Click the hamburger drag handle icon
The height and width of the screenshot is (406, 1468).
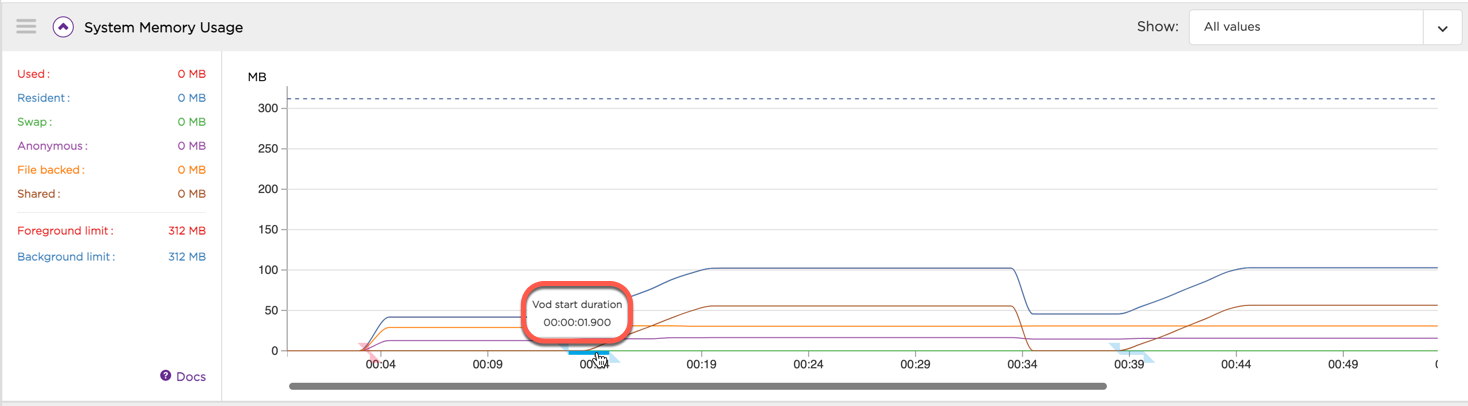26,27
